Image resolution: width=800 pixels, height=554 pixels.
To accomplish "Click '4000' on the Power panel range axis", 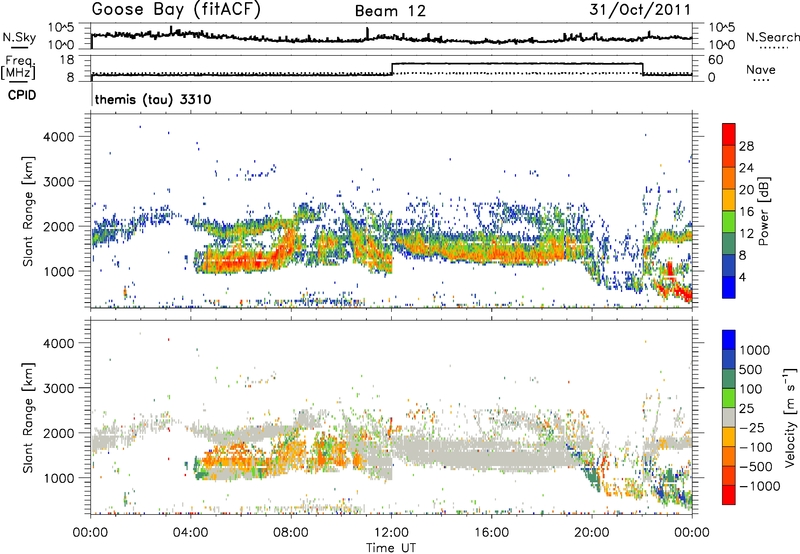I will [x=58, y=137].
